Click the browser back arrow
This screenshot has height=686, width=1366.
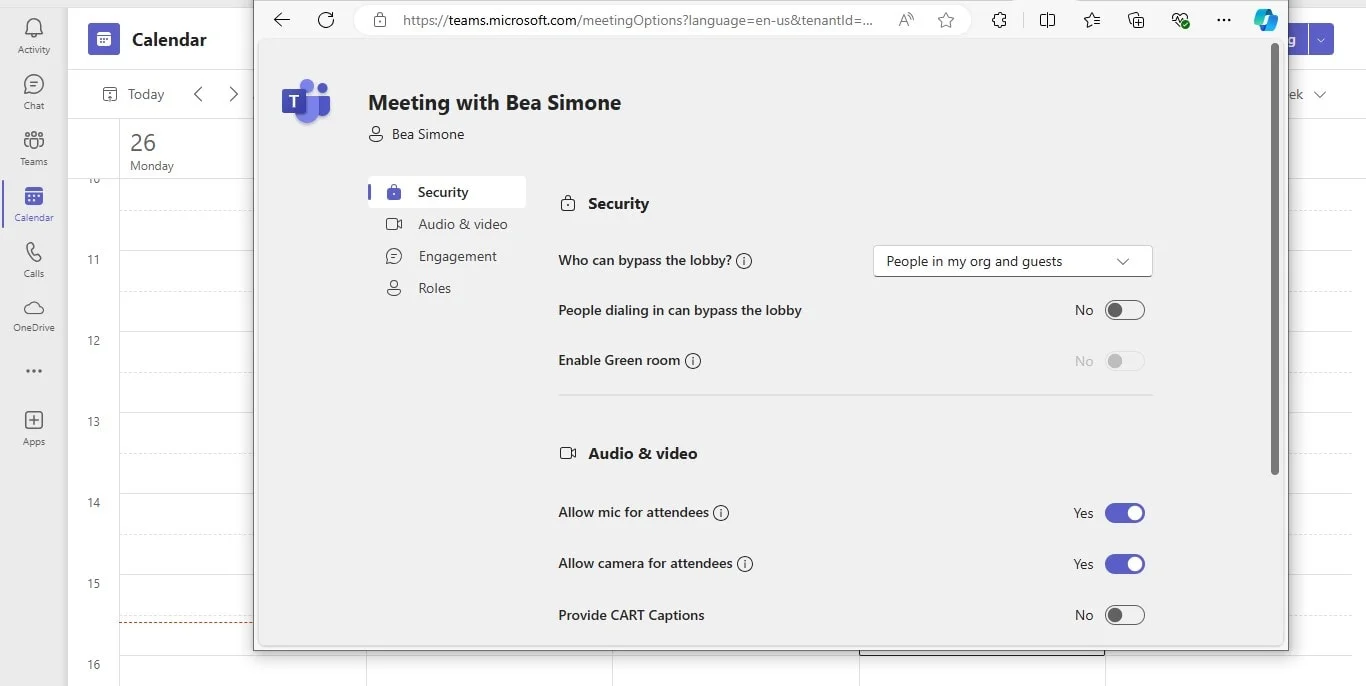tap(282, 20)
